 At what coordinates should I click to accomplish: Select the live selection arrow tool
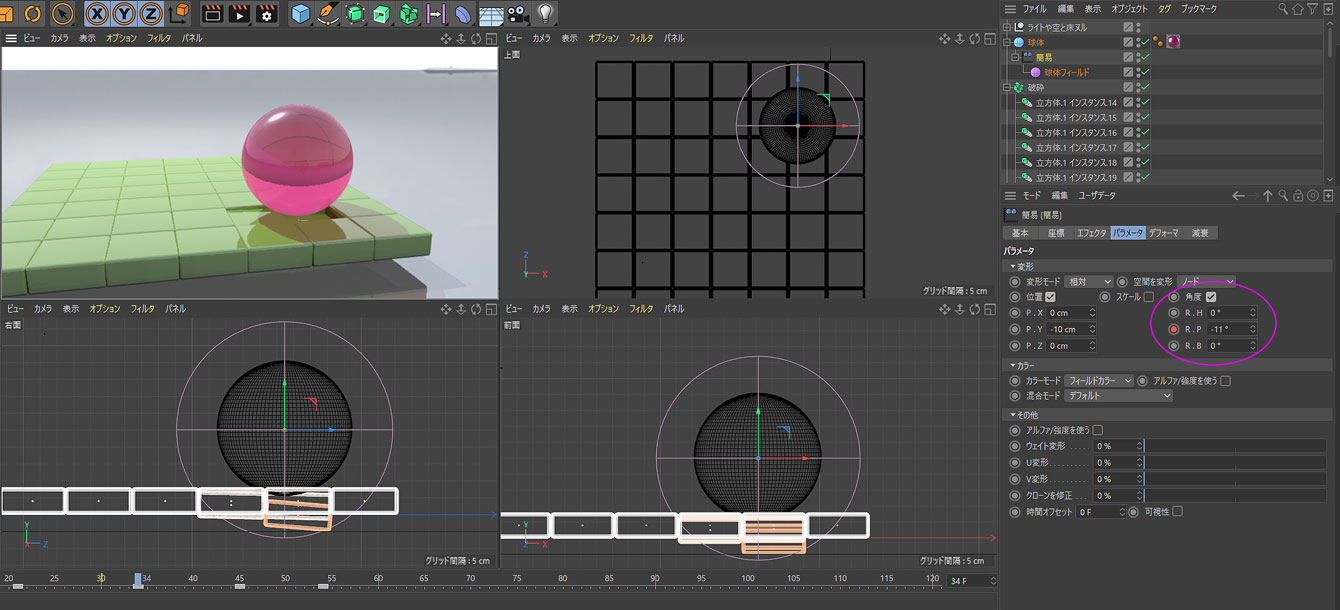click(x=62, y=13)
